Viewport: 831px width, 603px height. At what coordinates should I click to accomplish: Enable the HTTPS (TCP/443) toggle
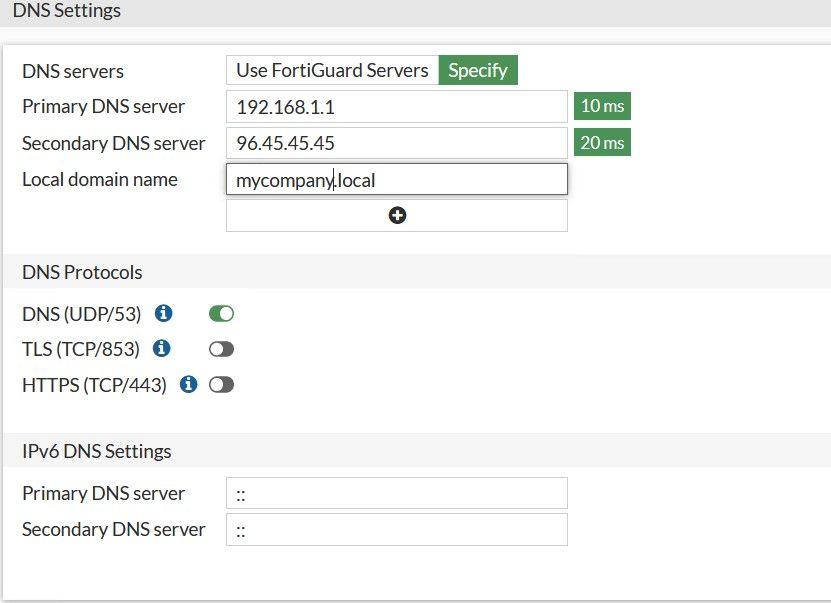click(221, 384)
